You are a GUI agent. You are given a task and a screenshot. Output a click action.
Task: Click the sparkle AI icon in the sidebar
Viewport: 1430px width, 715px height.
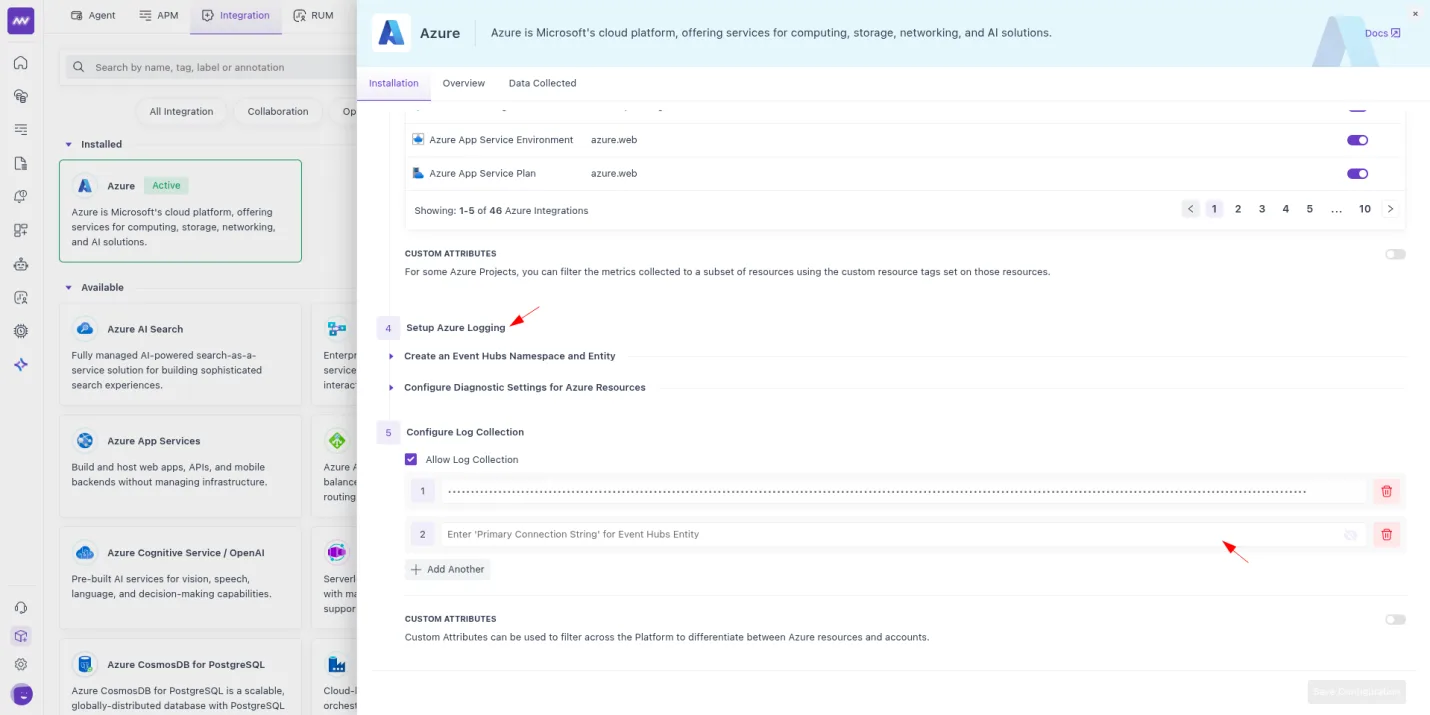[21, 365]
